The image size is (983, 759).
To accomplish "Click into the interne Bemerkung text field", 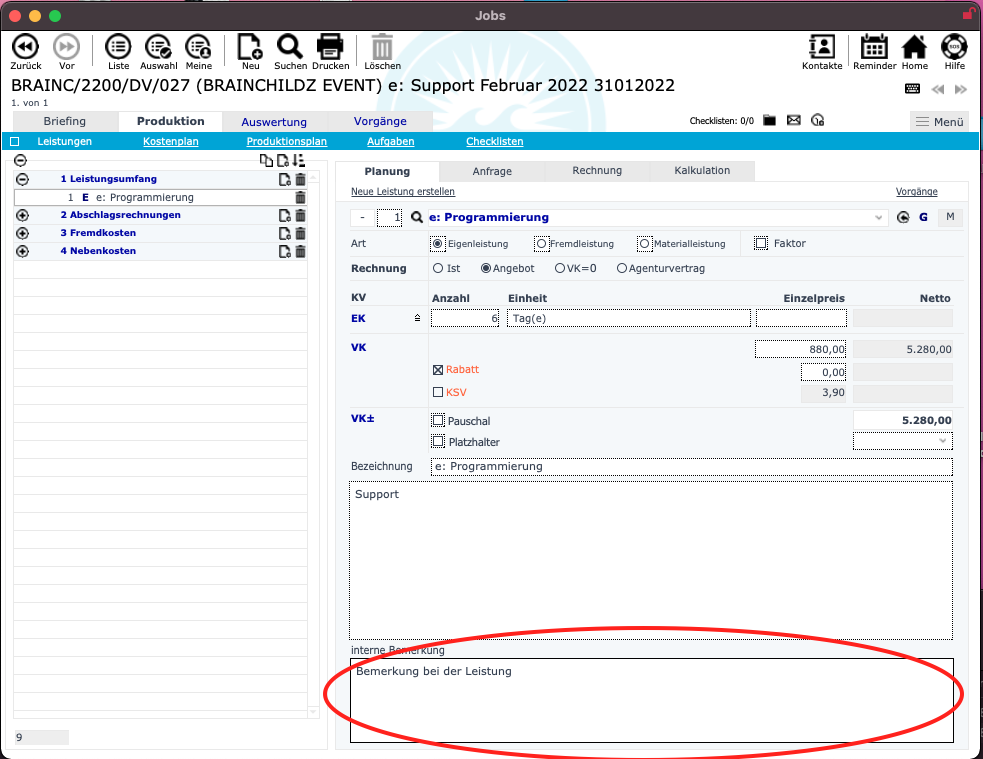I will pos(650,700).
